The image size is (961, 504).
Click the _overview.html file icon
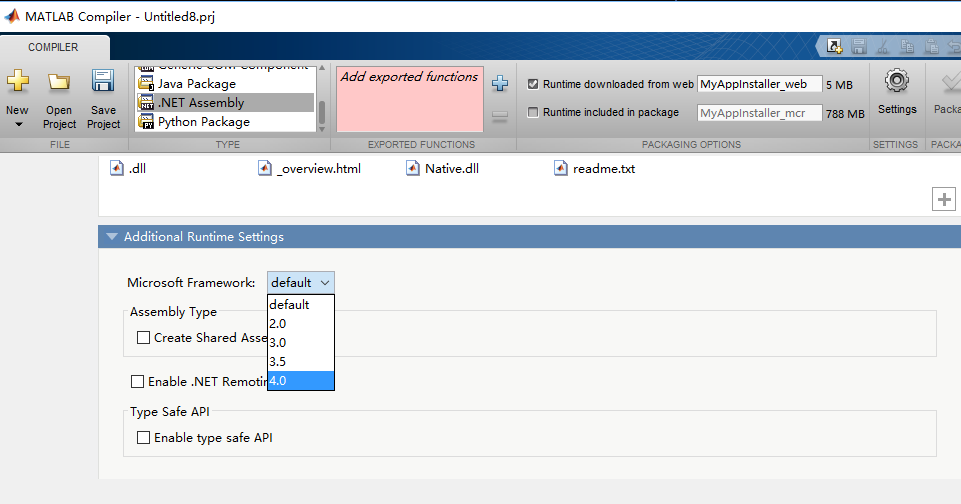tap(266, 169)
